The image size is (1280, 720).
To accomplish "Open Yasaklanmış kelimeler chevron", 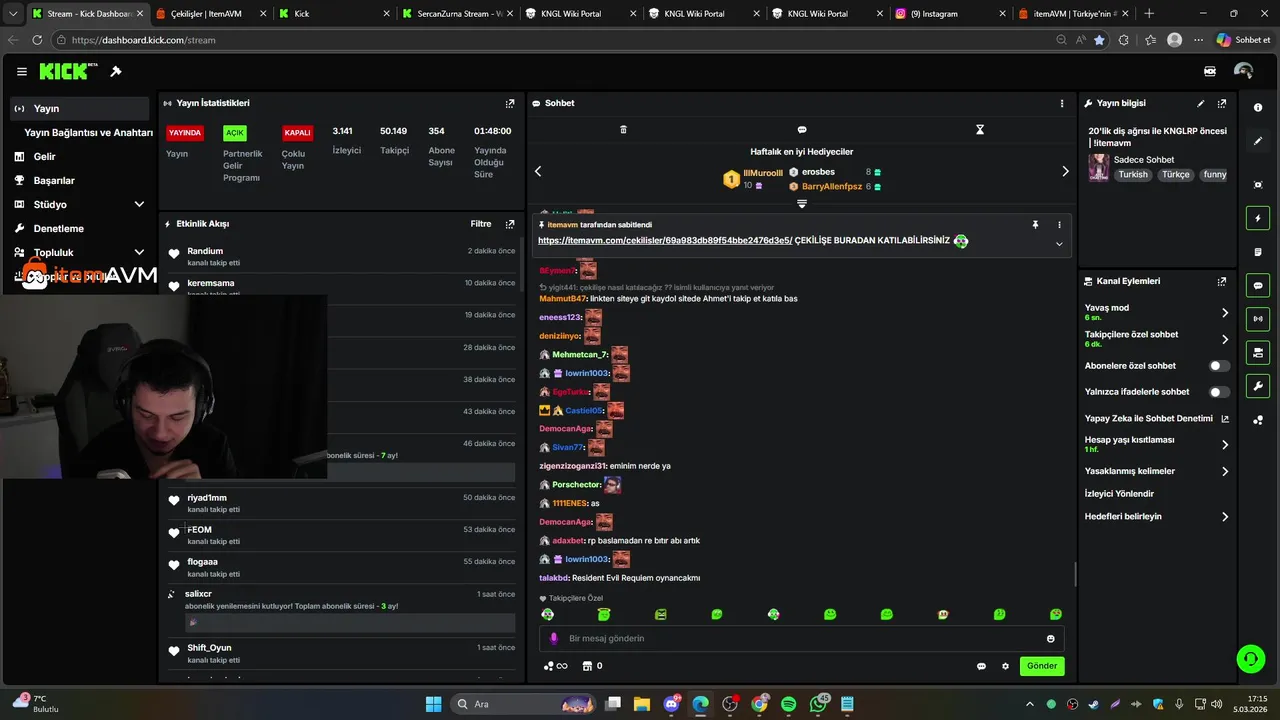I will [1225, 471].
